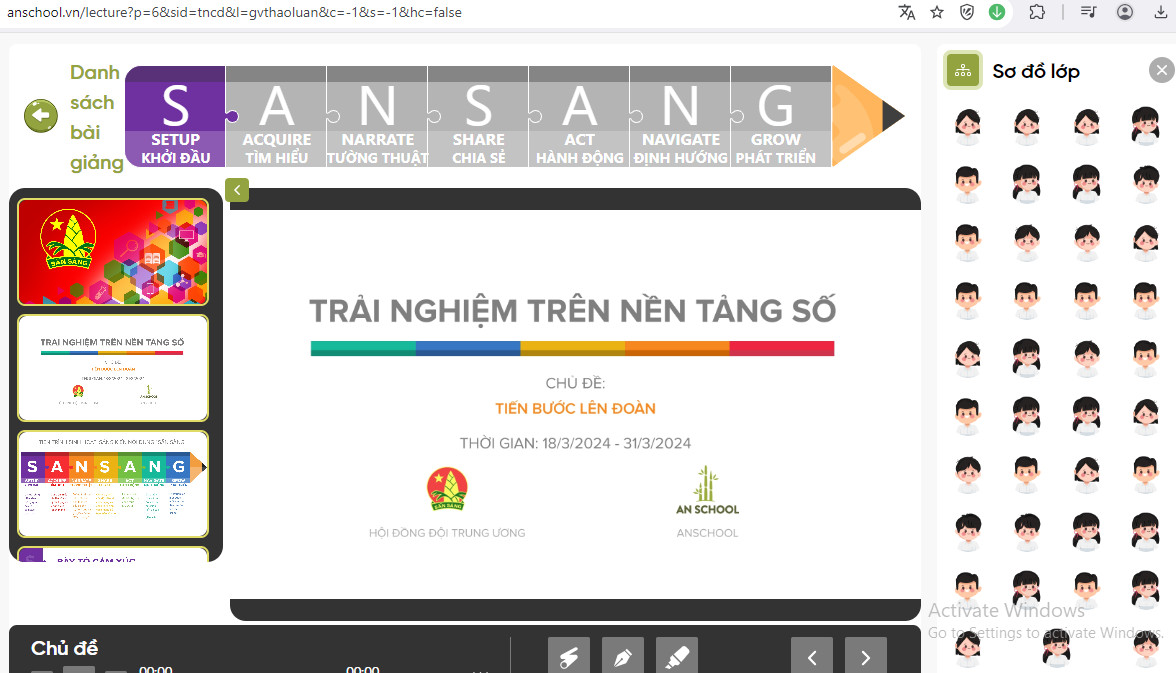
Task: Click the "CHỦ ĐỀ:" label on the slide
Action: click(575, 383)
